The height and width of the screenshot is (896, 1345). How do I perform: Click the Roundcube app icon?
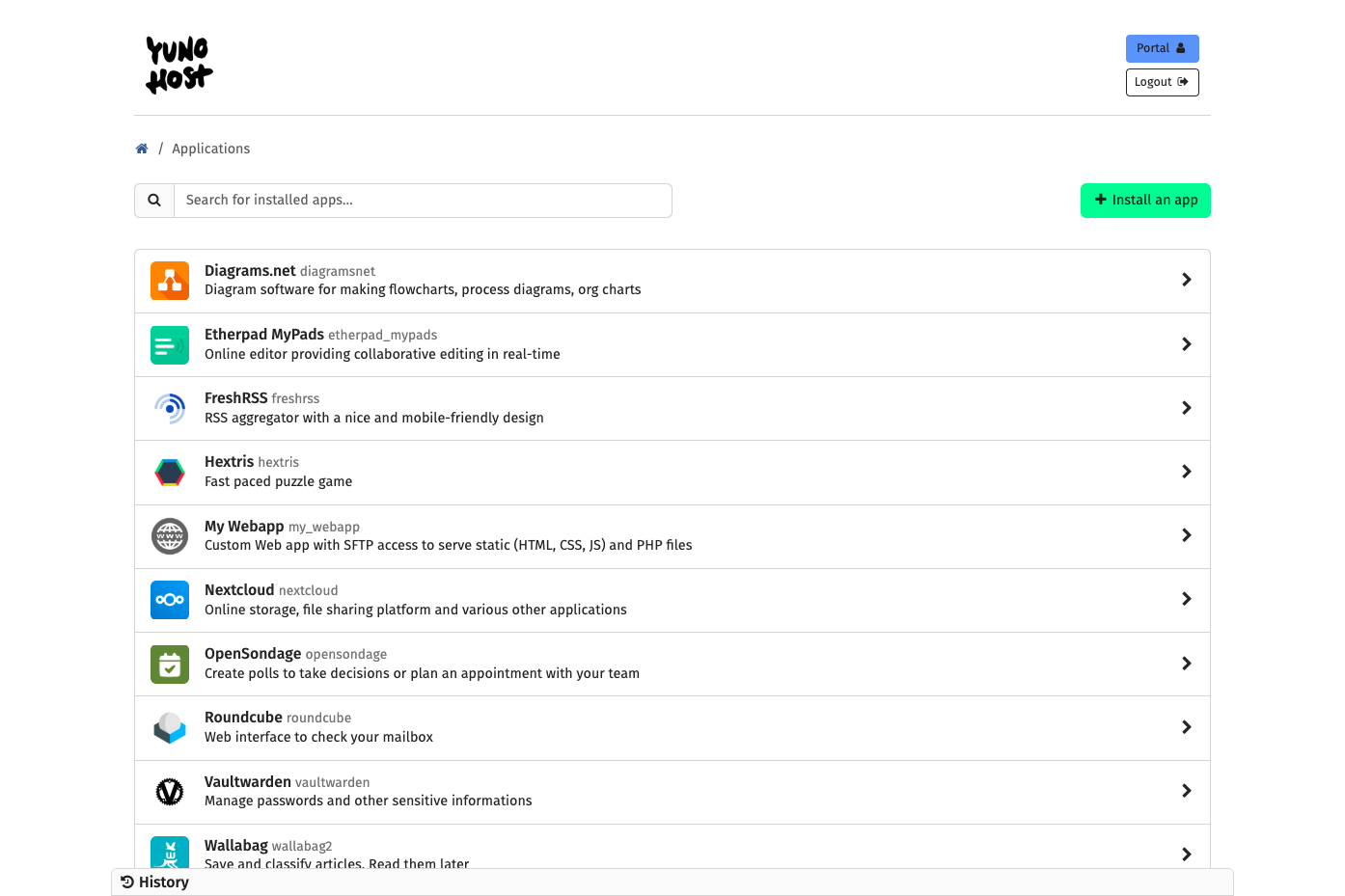pos(170,728)
